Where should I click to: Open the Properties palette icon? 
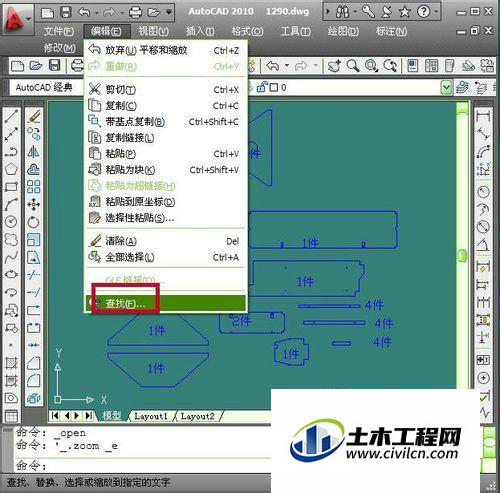point(413,66)
